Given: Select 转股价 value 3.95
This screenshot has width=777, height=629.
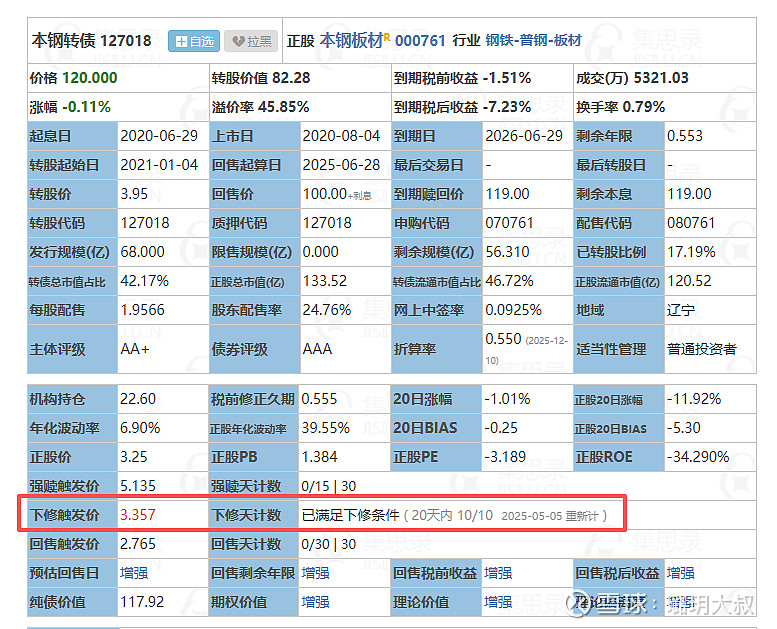Looking at the screenshot, I should click(134, 194).
